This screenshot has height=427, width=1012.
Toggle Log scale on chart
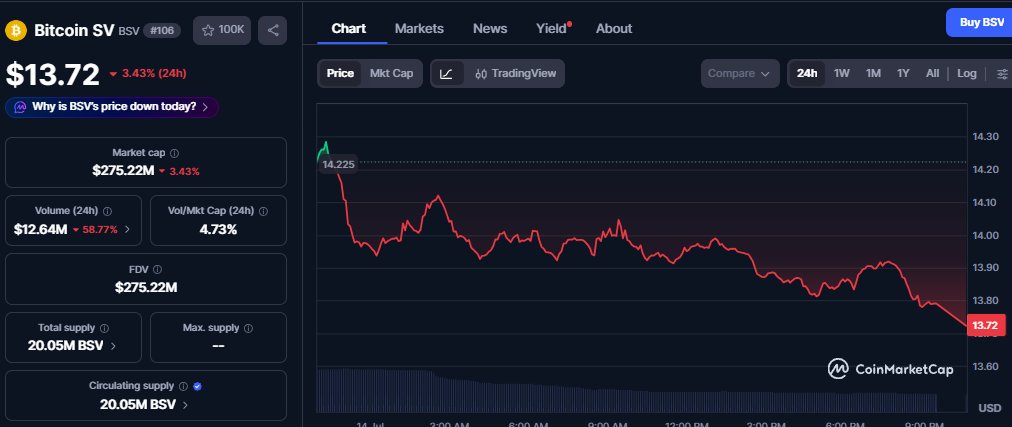[x=967, y=74]
